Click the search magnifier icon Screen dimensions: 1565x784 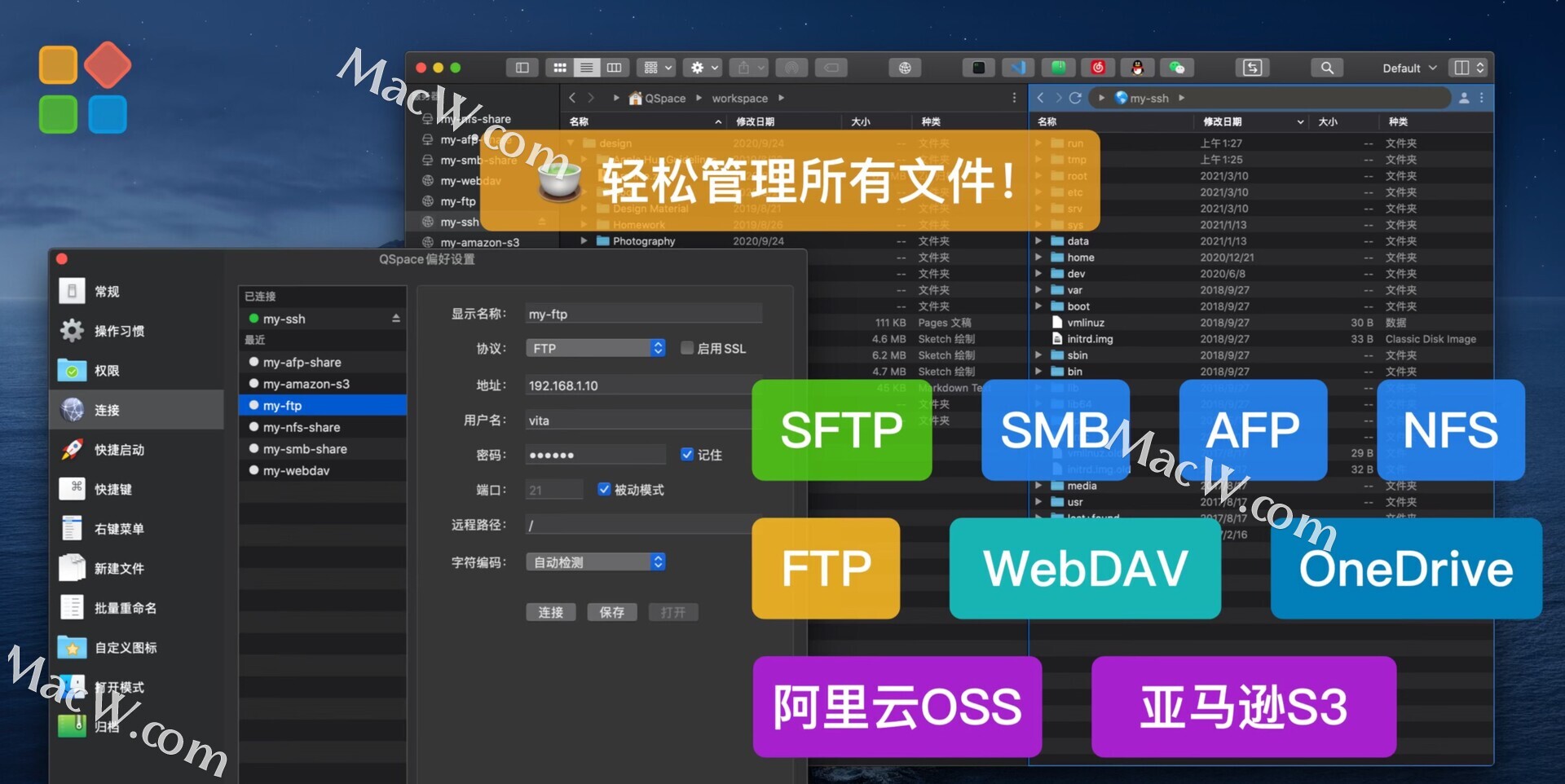coord(1327,68)
